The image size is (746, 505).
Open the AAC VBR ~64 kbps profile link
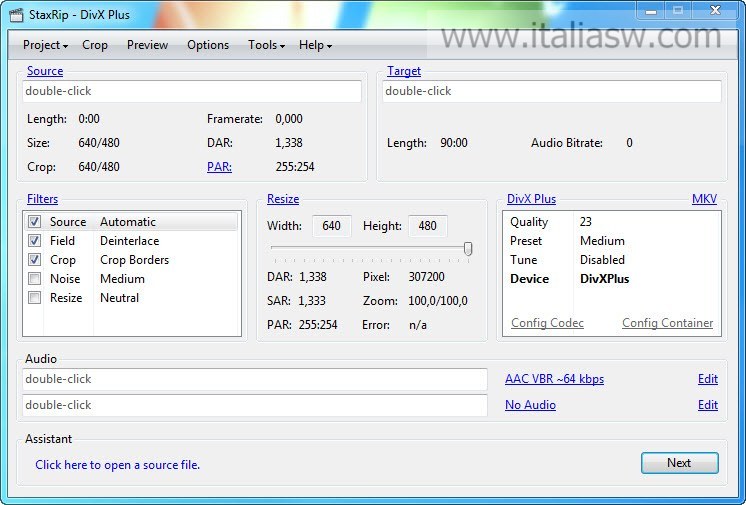[554, 379]
